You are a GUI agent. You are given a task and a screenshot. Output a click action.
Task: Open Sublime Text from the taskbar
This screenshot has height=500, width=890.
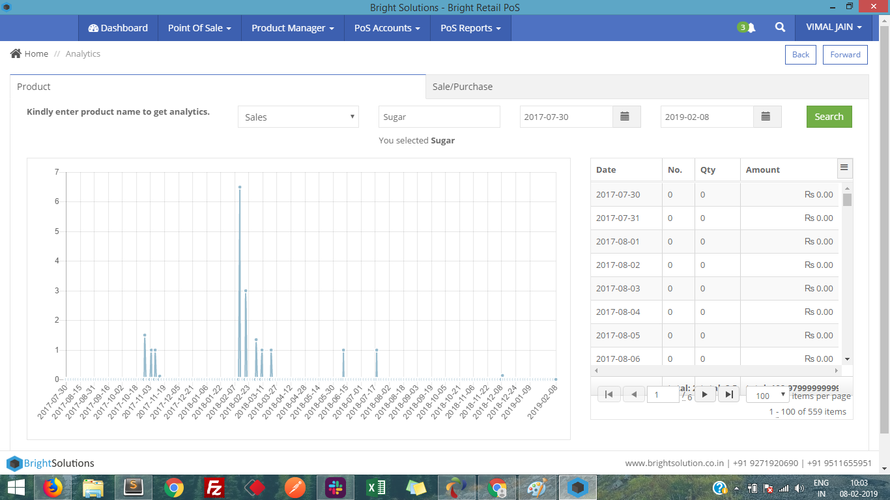(133, 488)
